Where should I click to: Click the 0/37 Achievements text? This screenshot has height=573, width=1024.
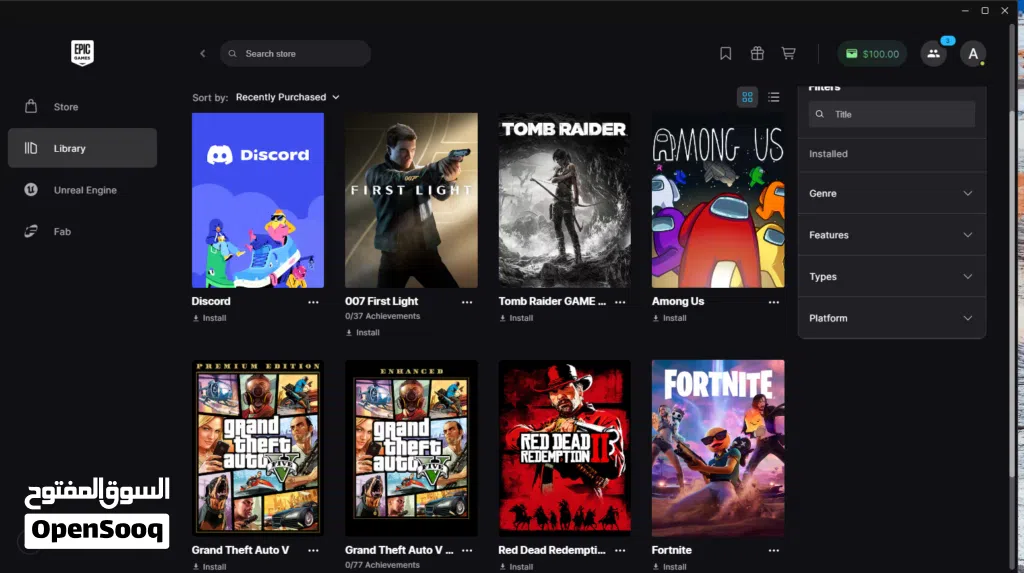click(x=383, y=316)
